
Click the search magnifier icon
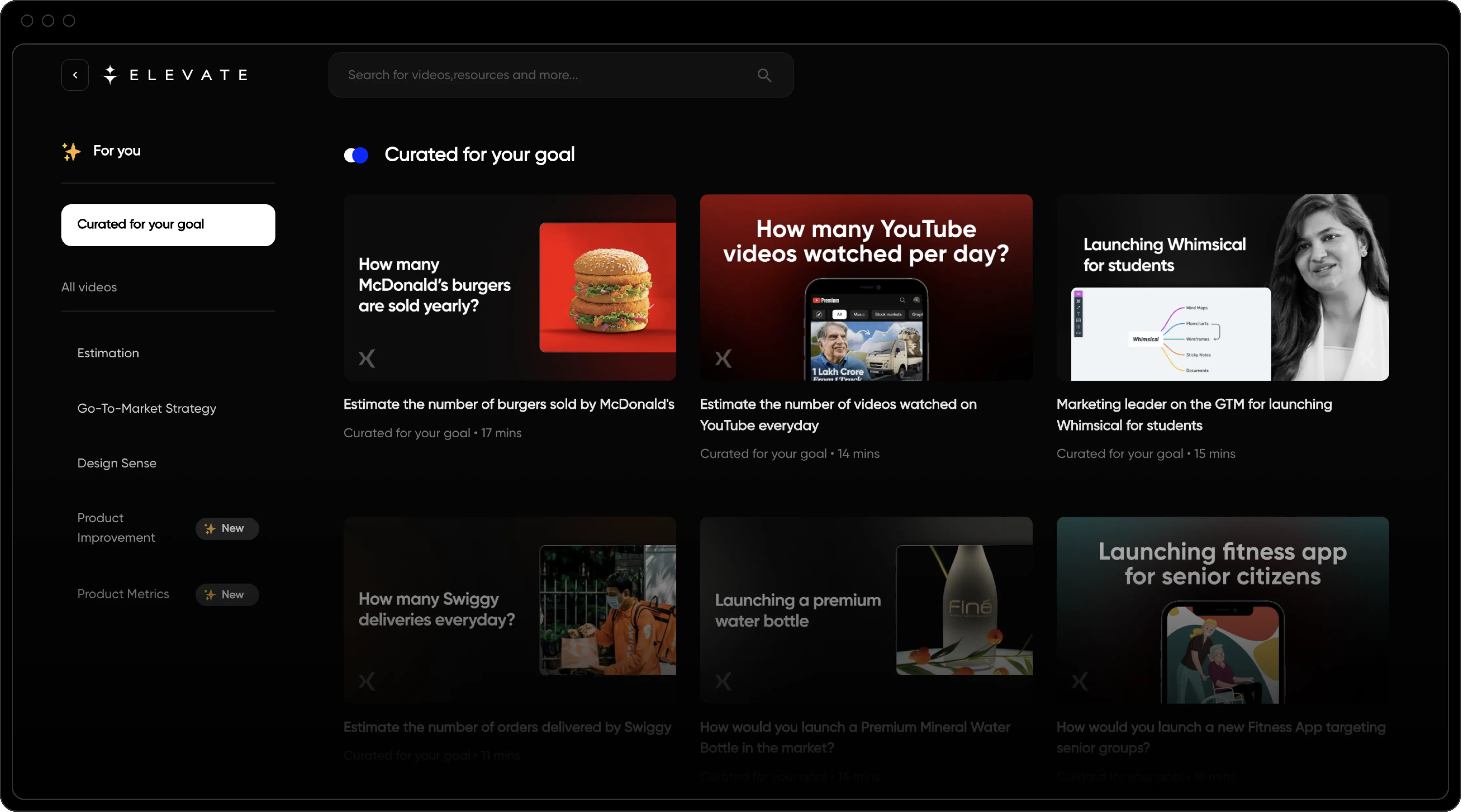point(764,75)
